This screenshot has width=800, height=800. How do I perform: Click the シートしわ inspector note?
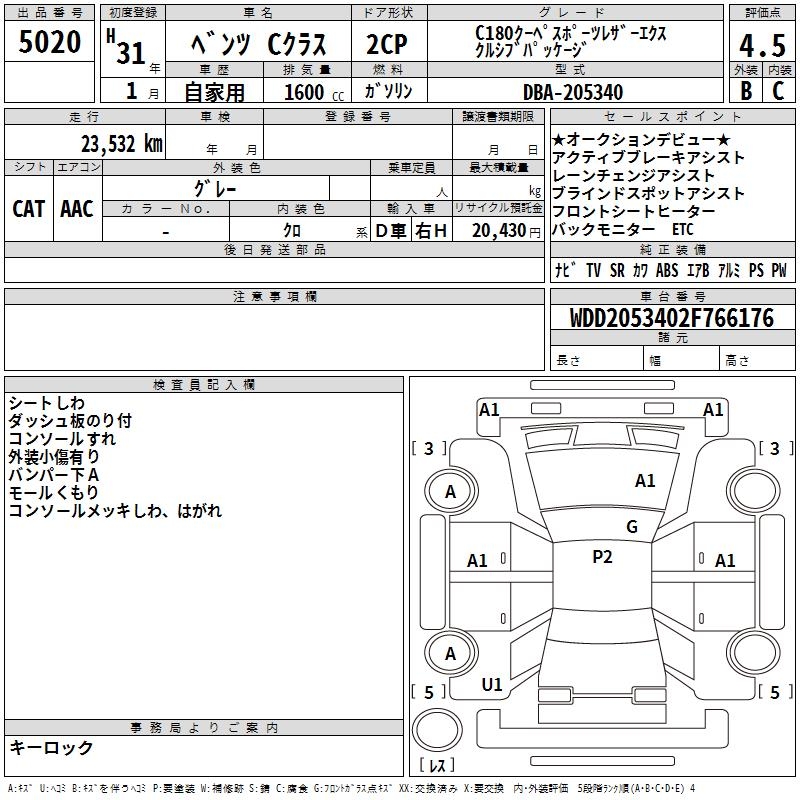[x=46, y=403]
